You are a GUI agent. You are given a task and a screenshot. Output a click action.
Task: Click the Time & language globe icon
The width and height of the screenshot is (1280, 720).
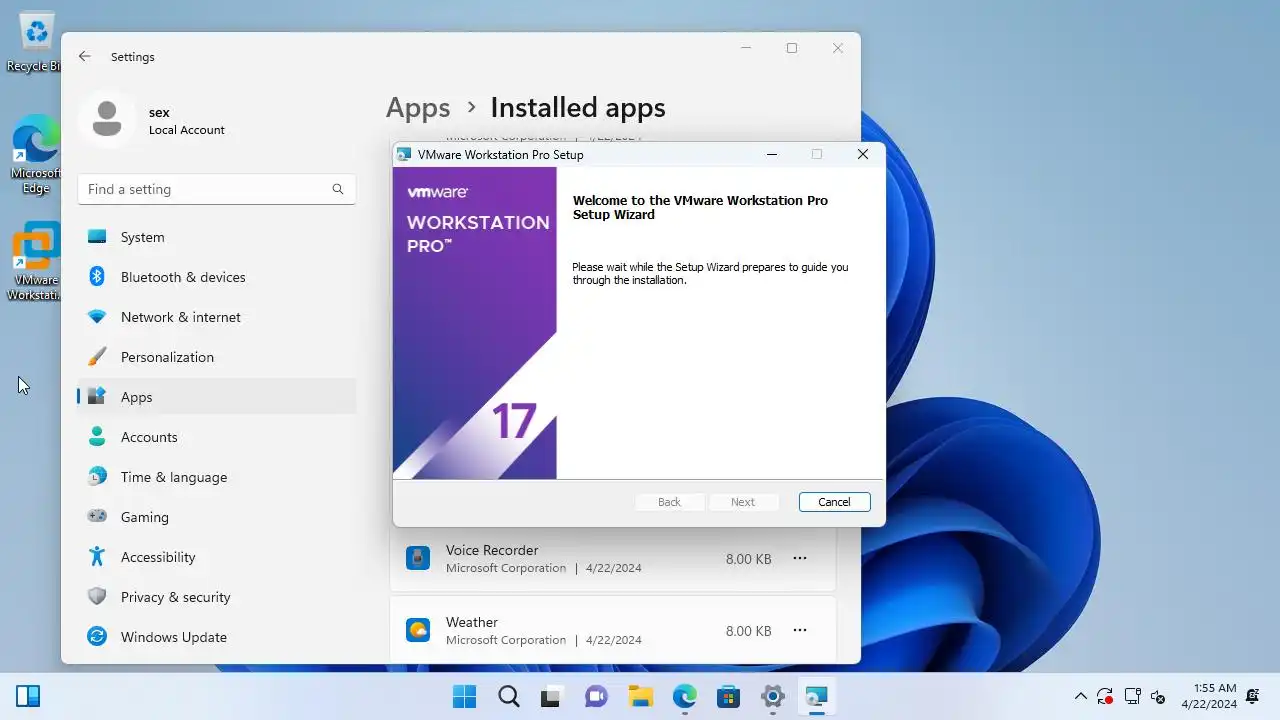[x=97, y=477]
